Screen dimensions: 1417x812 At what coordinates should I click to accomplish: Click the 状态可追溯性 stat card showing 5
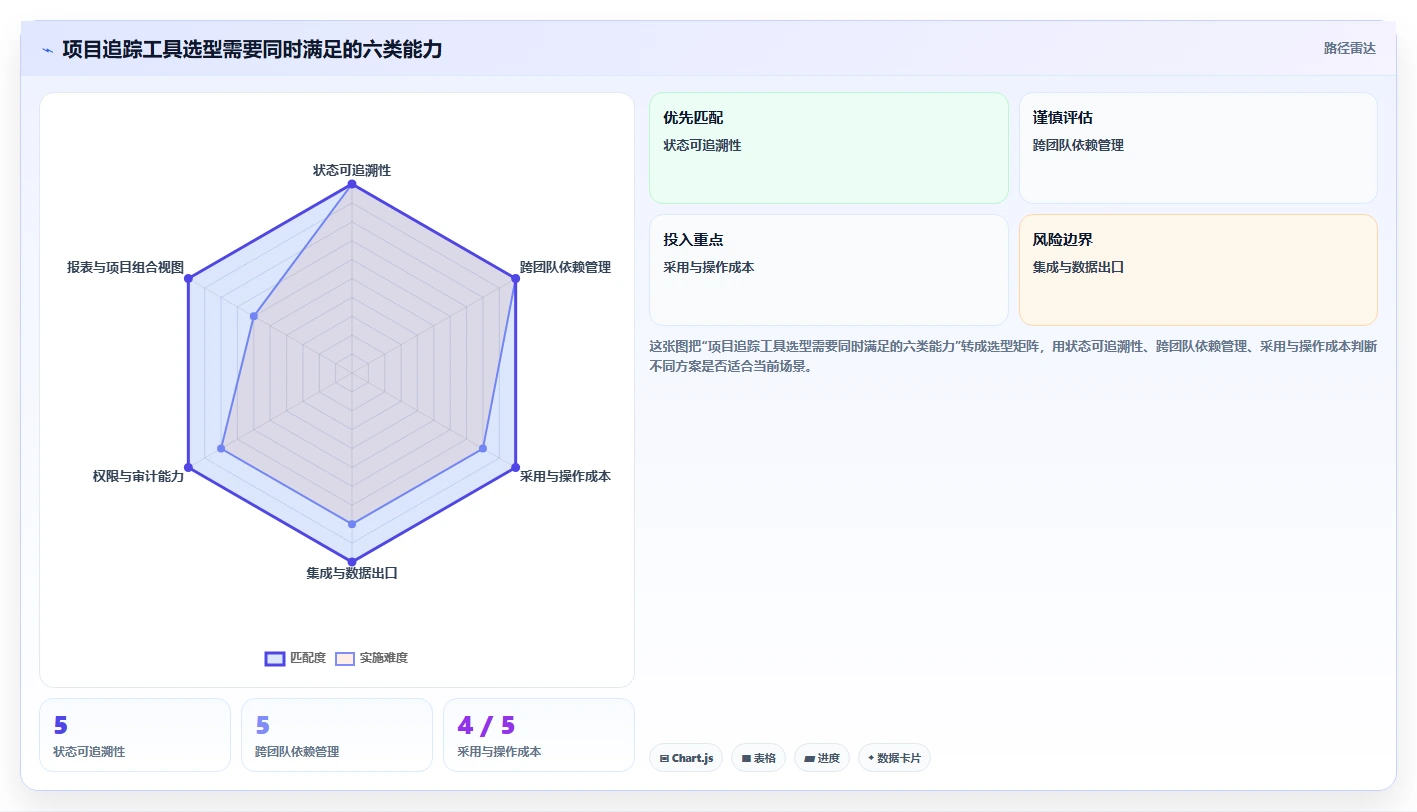point(135,735)
